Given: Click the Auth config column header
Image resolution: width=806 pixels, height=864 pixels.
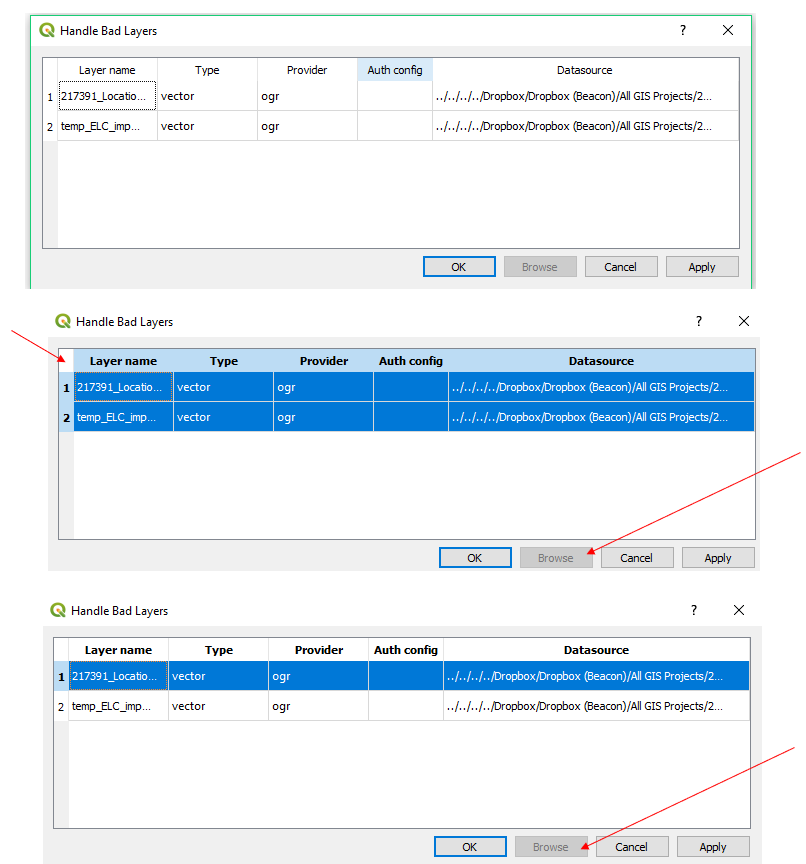Looking at the screenshot, I should [395, 70].
